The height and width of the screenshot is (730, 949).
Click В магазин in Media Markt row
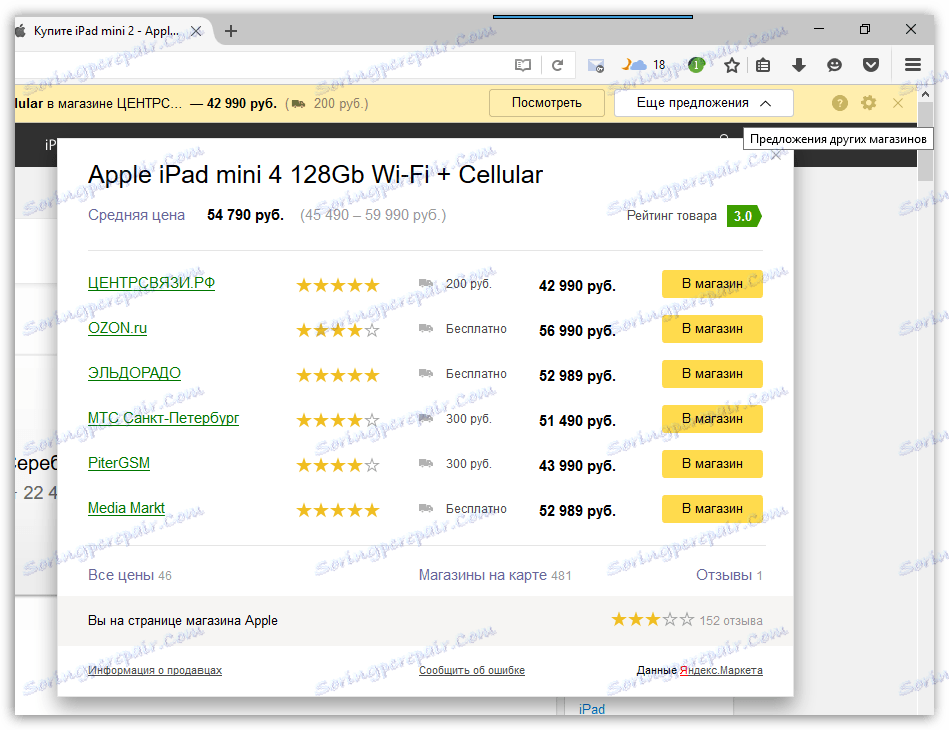tap(712, 509)
